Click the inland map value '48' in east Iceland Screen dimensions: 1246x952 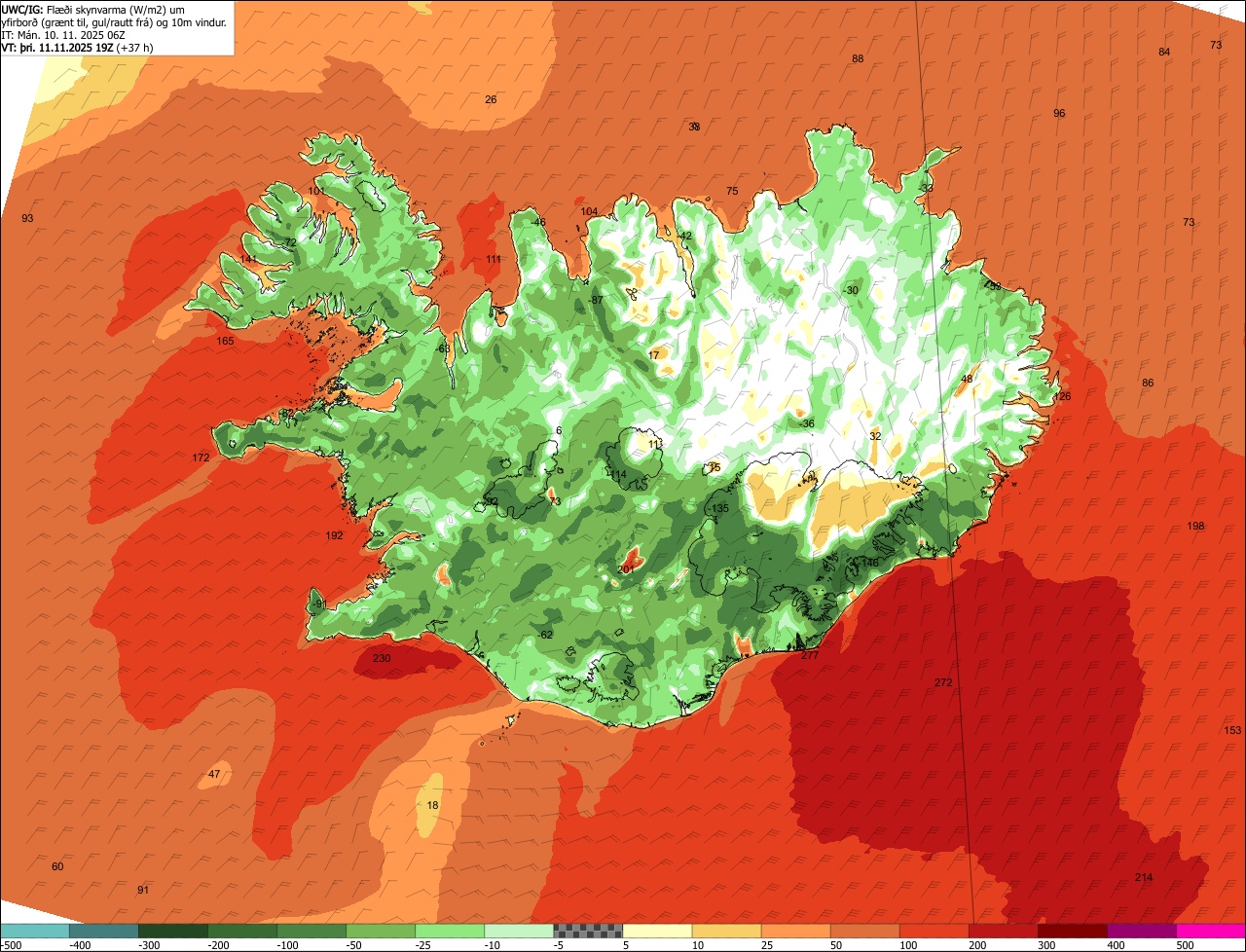967,379
